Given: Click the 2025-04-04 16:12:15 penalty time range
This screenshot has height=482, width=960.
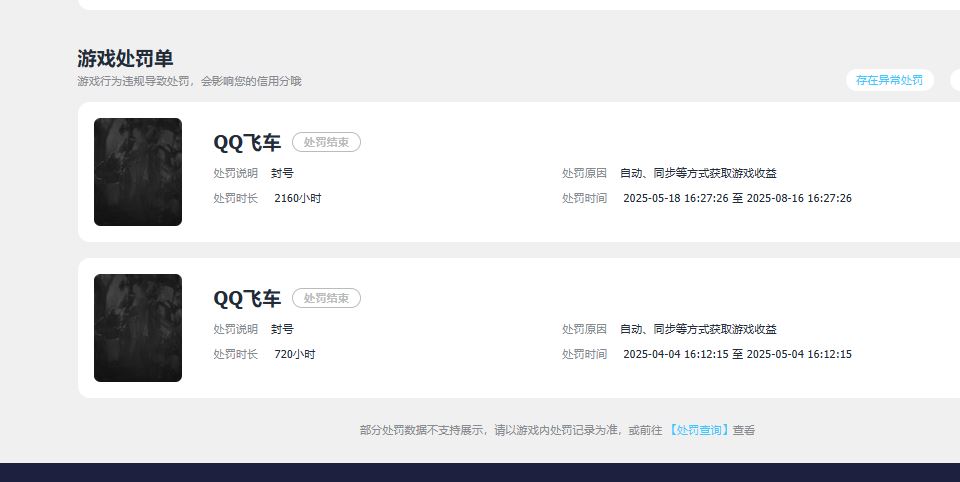Looking at the screenshot, I should (737, 354).
